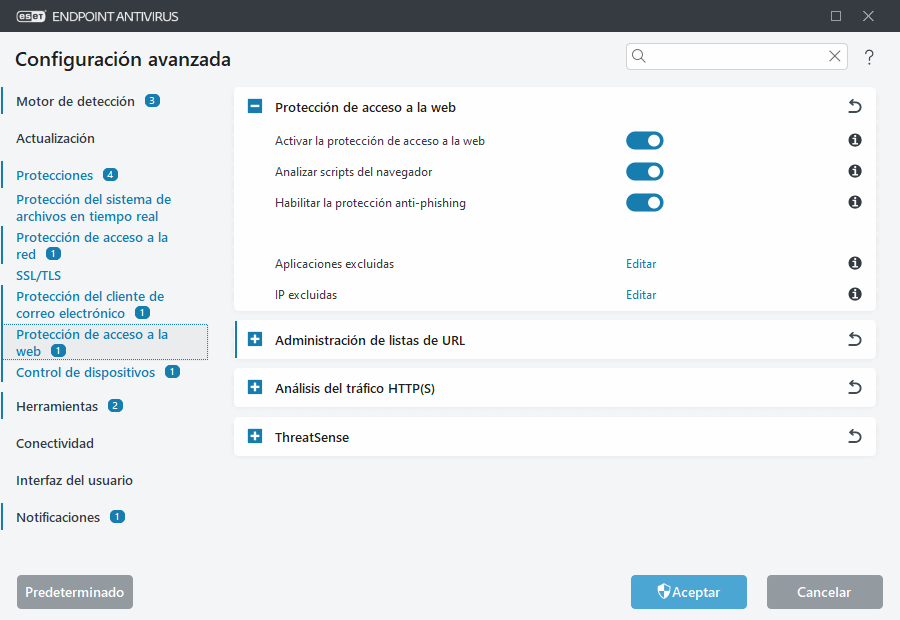Screen dimensions: 900x620
Task: Open Conectividad category
Action: coord(55,443)
